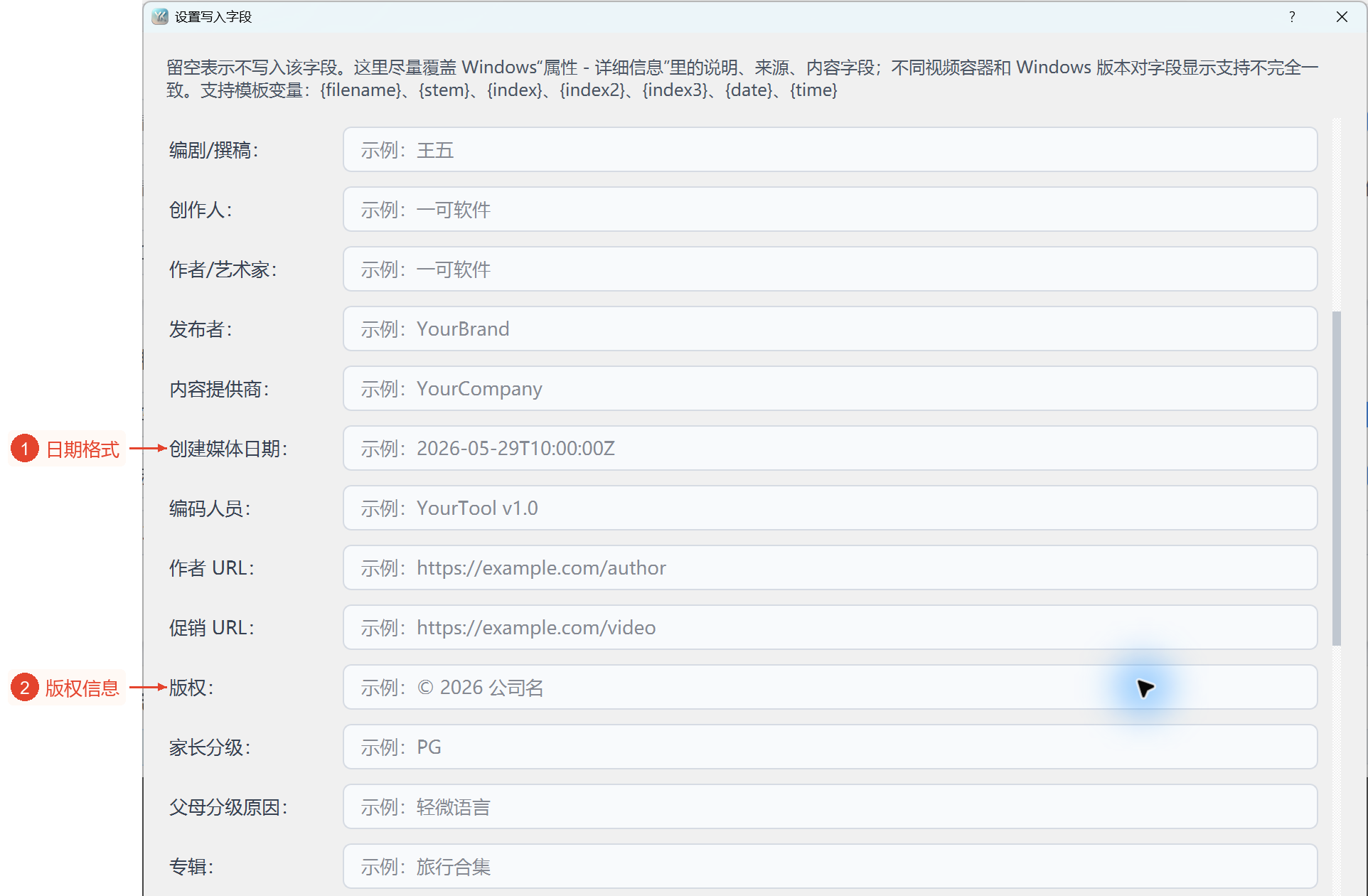The image size is (1368, 896).
Task: Click the 创作人 label
Action: coord(201,210)
